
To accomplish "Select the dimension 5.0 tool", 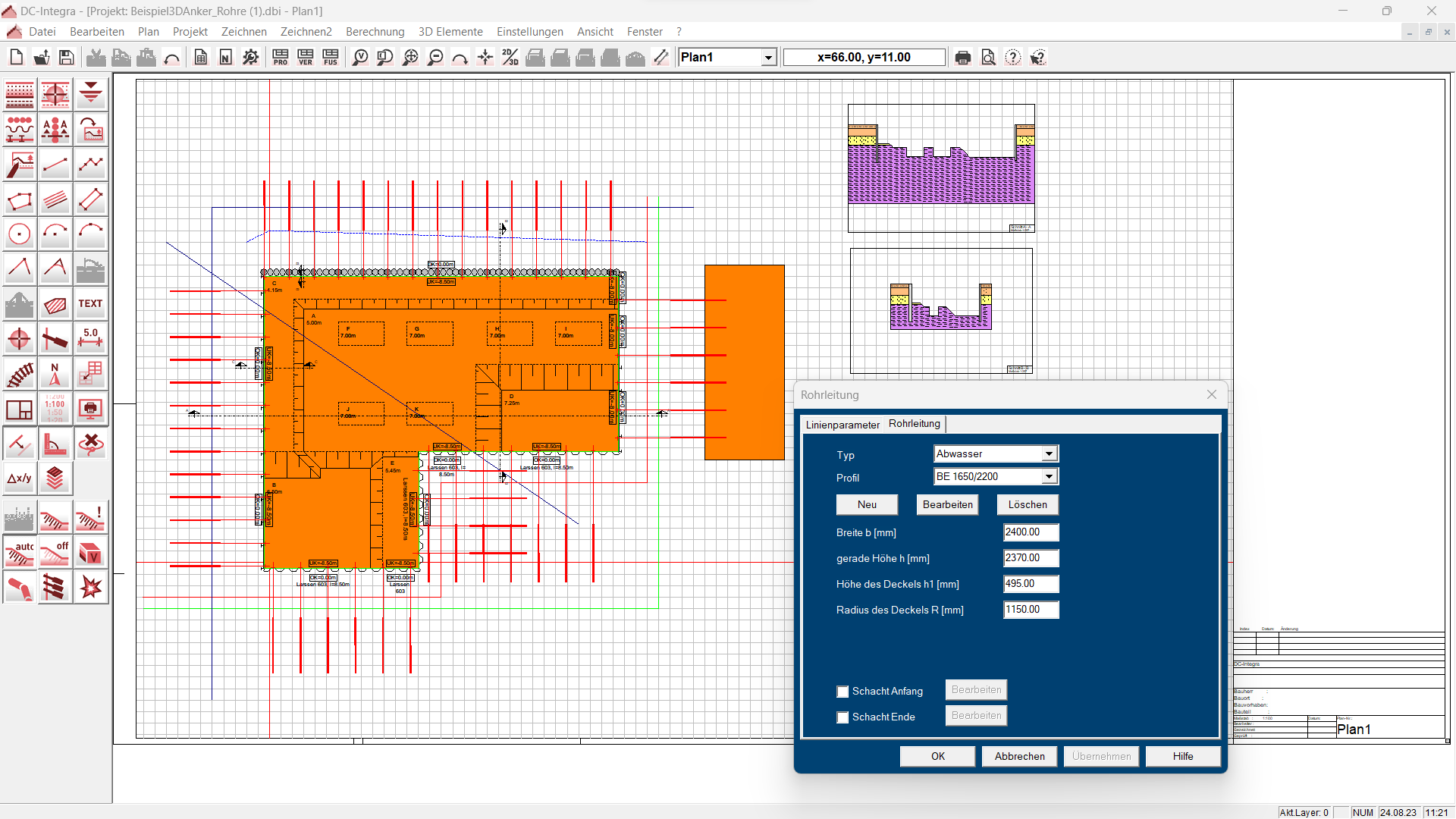I will pyautogui.click(x=90, y=338).
